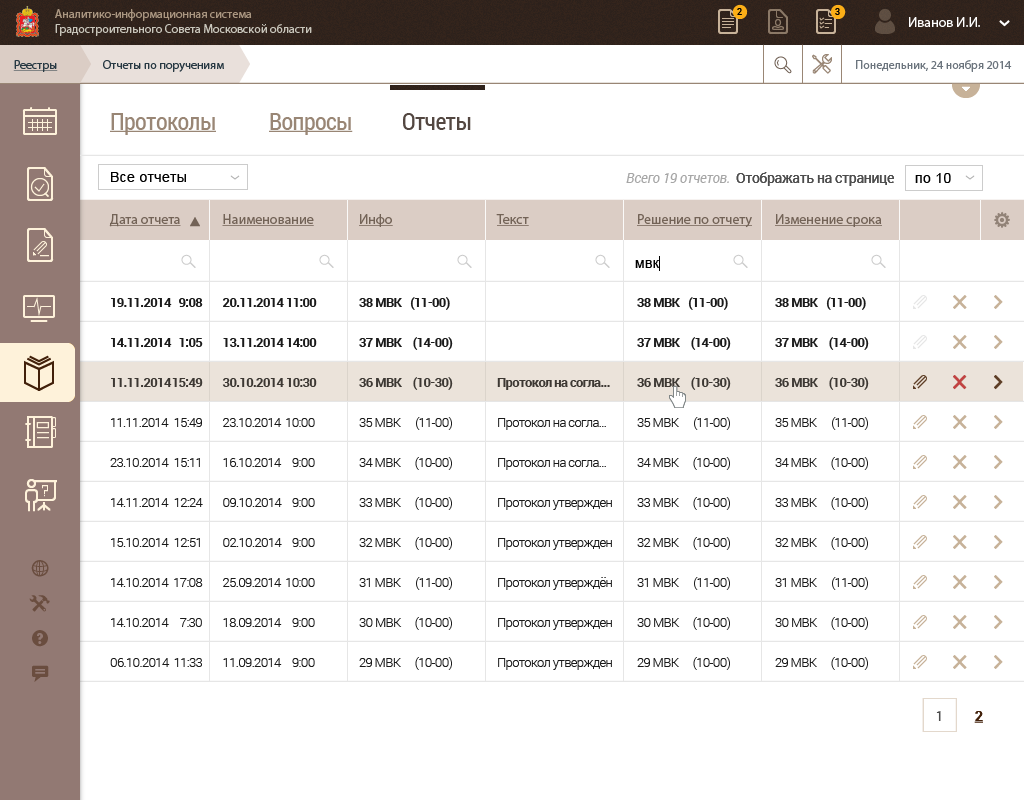Click the user avatar icon

pyautogui.click(x=884, y=22)
